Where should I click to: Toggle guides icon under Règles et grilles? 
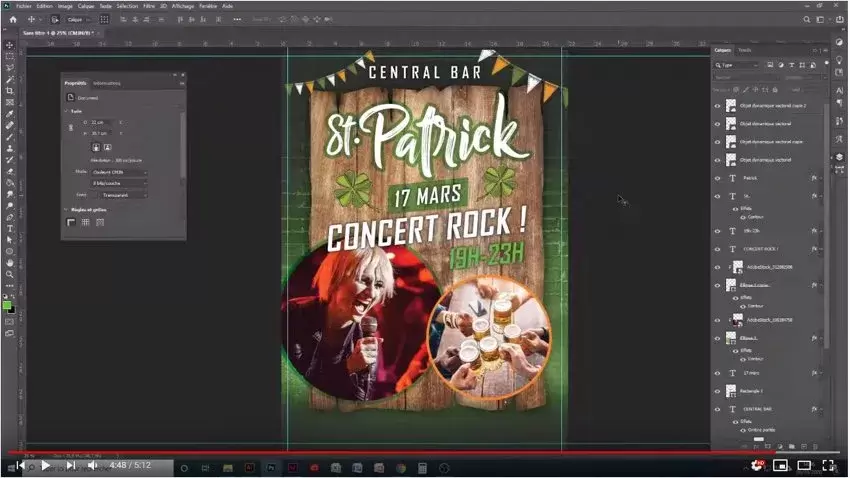coord(100,222)
